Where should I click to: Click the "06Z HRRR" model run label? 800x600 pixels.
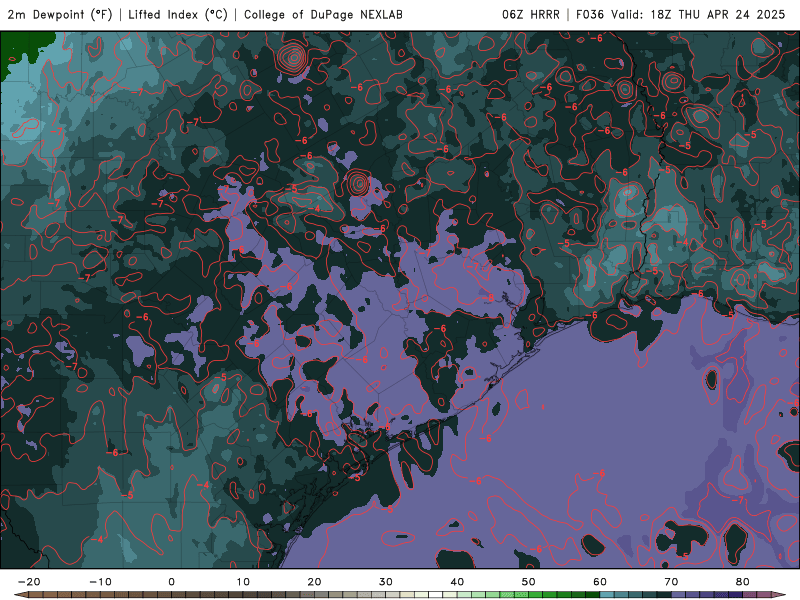(x=531, y=15)
